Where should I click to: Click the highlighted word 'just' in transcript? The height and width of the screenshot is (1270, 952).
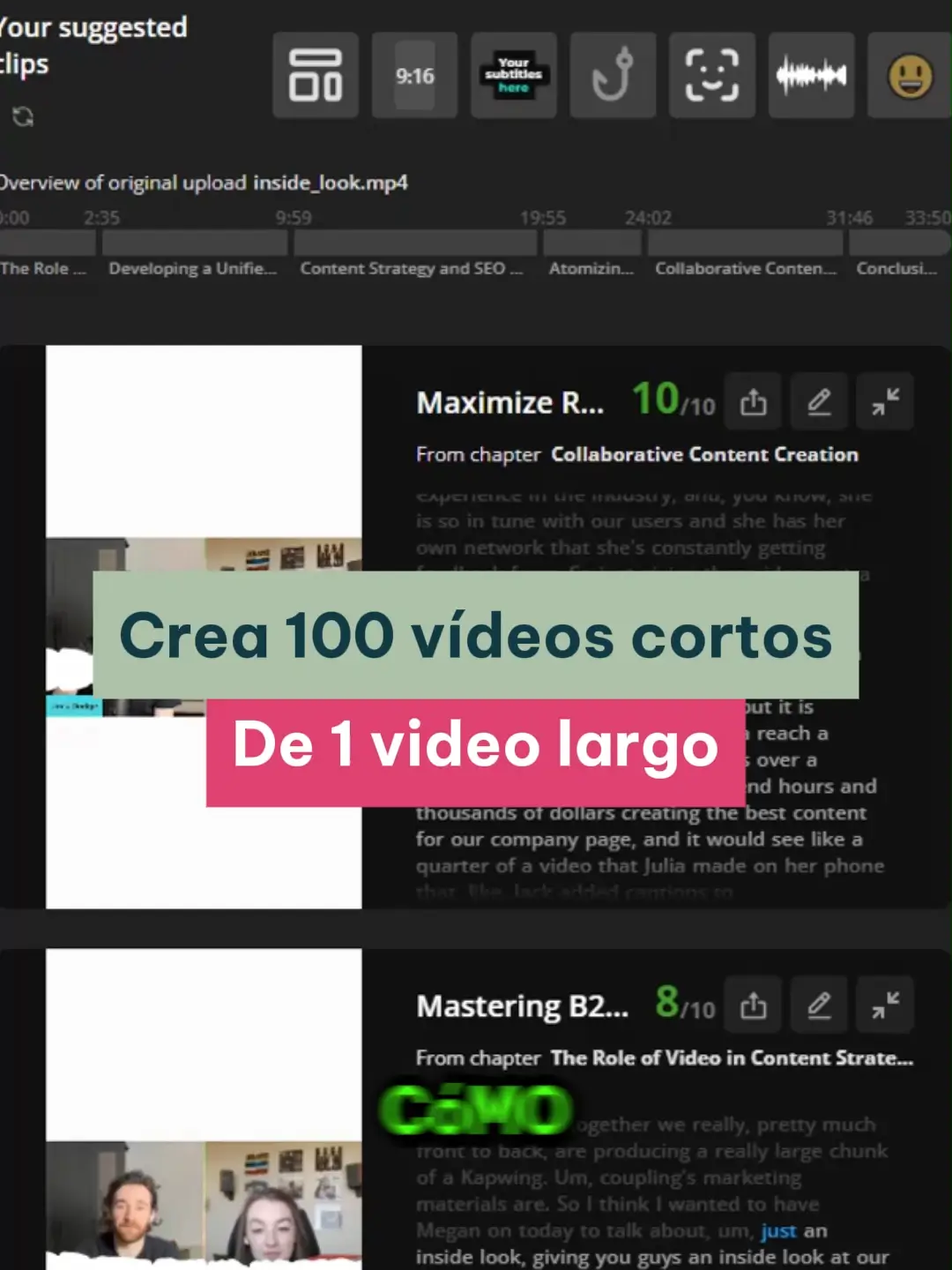tap(778, 1231)
